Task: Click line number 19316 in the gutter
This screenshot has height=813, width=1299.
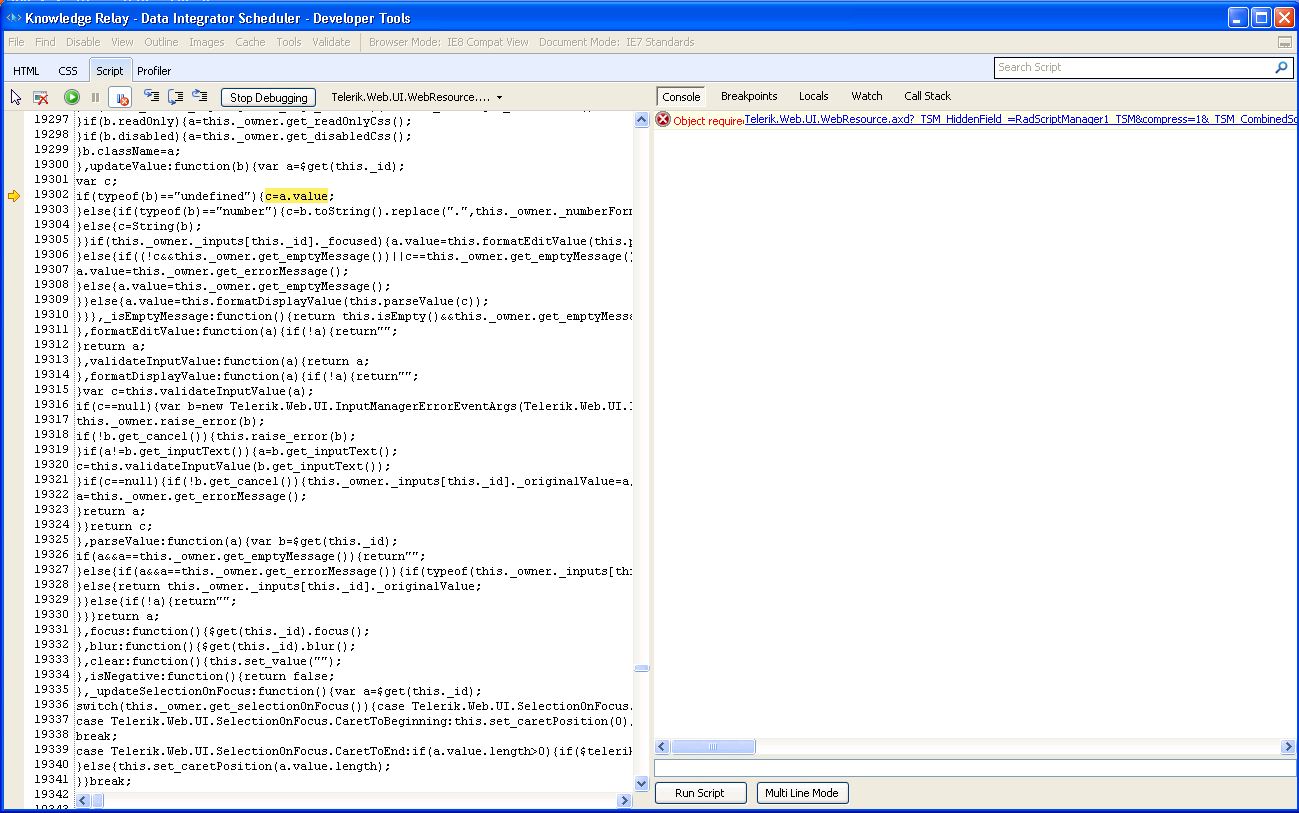Action: point(51,405)
